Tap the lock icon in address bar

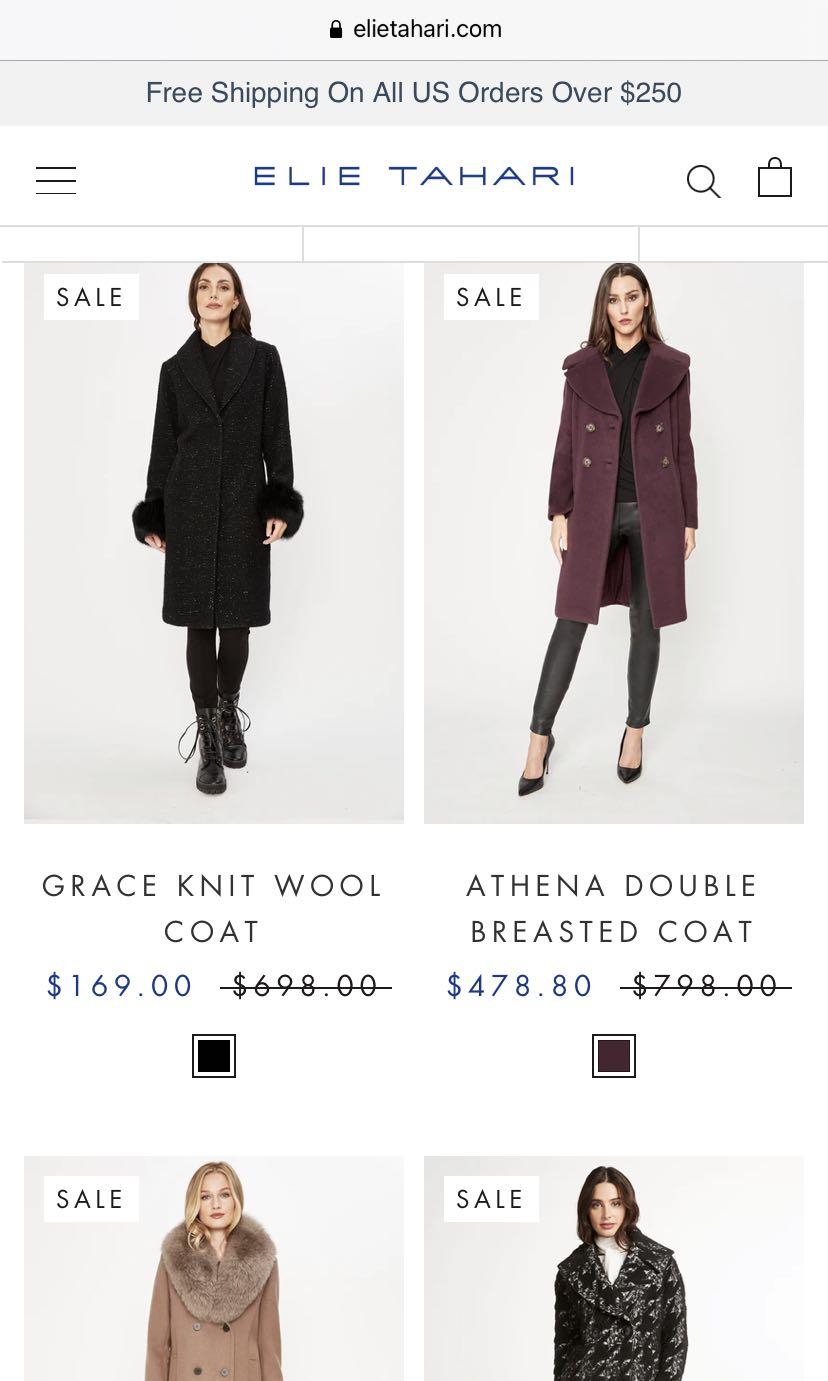click(x=336, y=29)
